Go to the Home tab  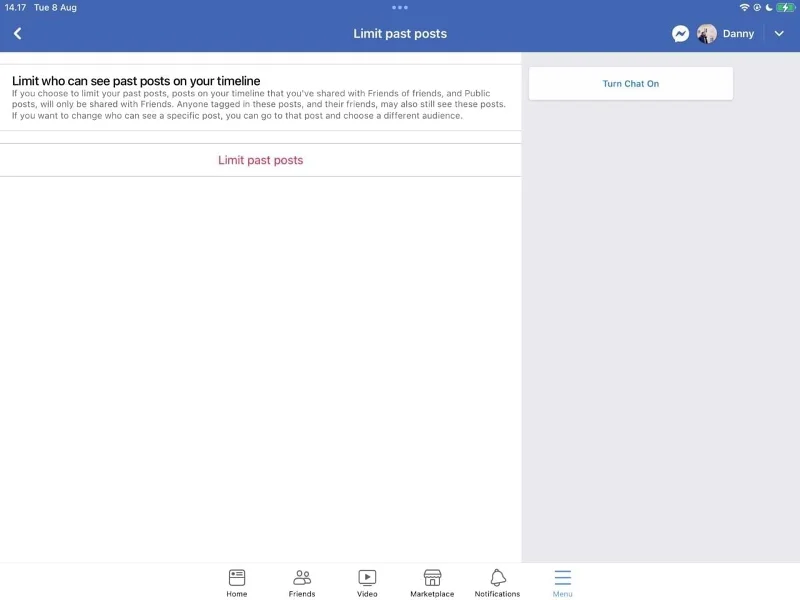tap(237, 583)
